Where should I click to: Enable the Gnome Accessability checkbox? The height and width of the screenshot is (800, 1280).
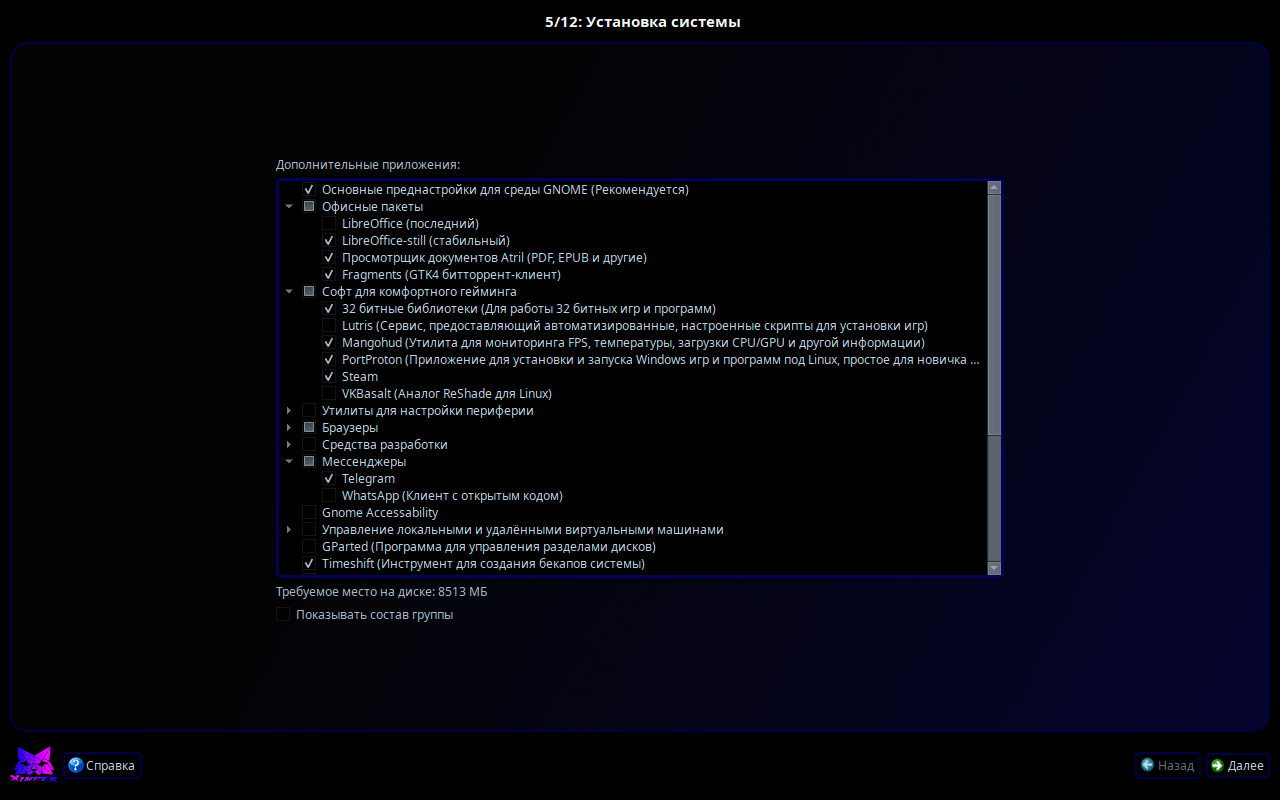click(x=309, y=513)
